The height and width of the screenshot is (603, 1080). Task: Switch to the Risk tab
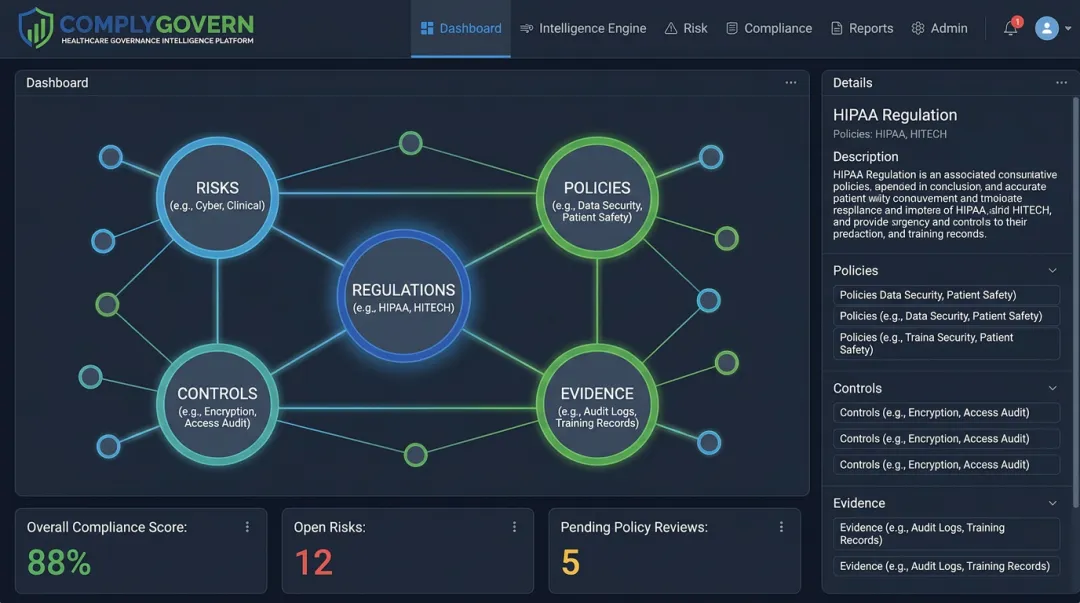[x=685, y=28]
